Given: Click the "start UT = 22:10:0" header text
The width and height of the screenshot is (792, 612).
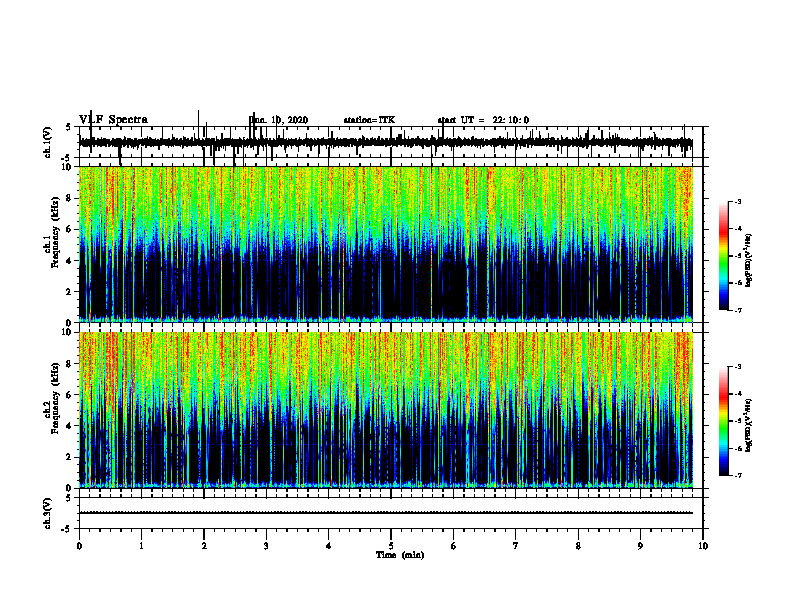Looking at the screenshot, I should (483, 120).
